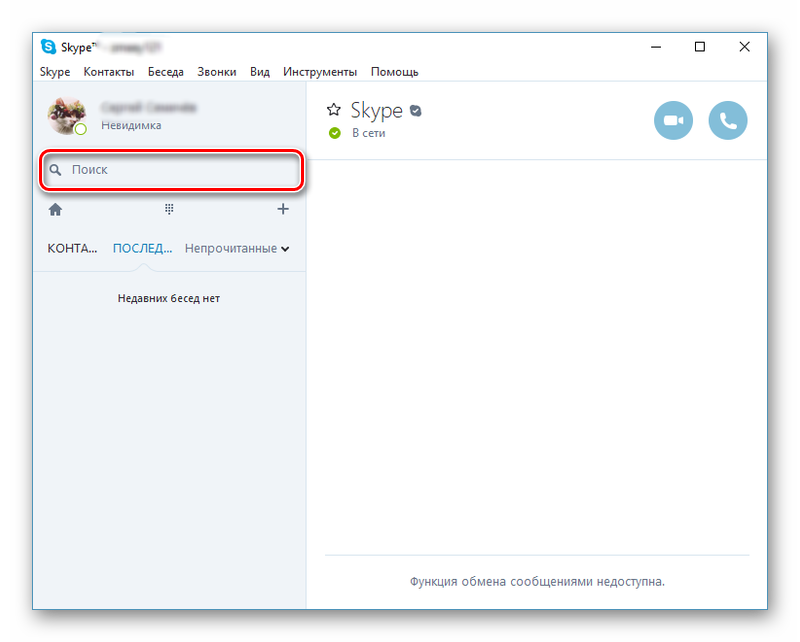Focus the Поиск search field
Screen dimensions: 800x642
172,170
